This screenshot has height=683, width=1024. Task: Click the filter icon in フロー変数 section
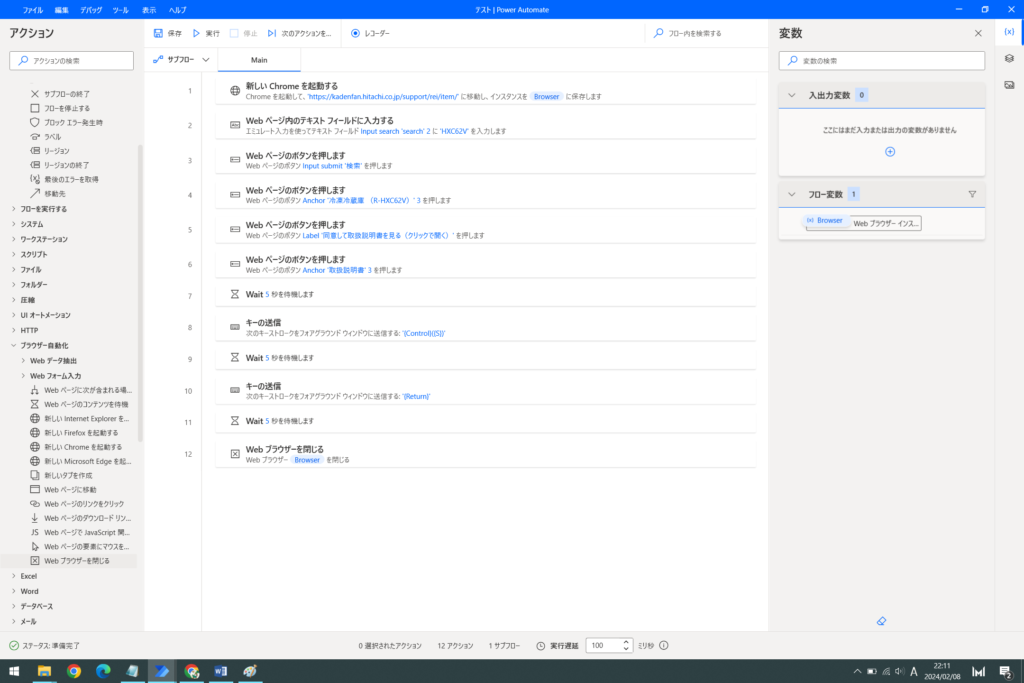tap(971, 194)
